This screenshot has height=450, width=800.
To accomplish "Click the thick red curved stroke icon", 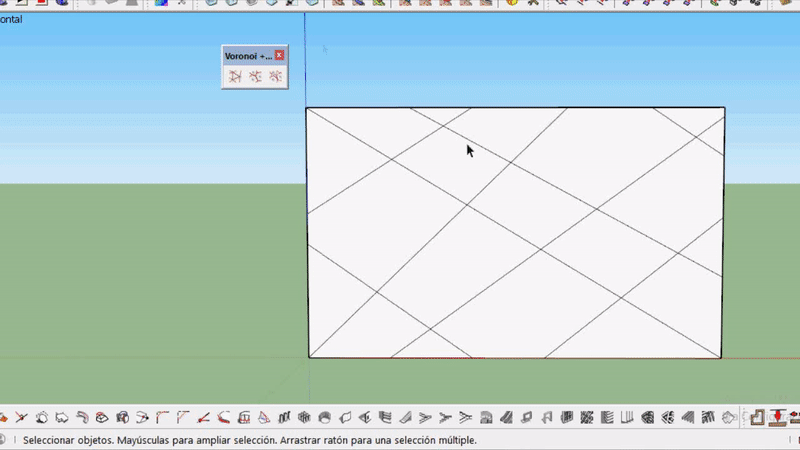I will (x=223, y=418).
